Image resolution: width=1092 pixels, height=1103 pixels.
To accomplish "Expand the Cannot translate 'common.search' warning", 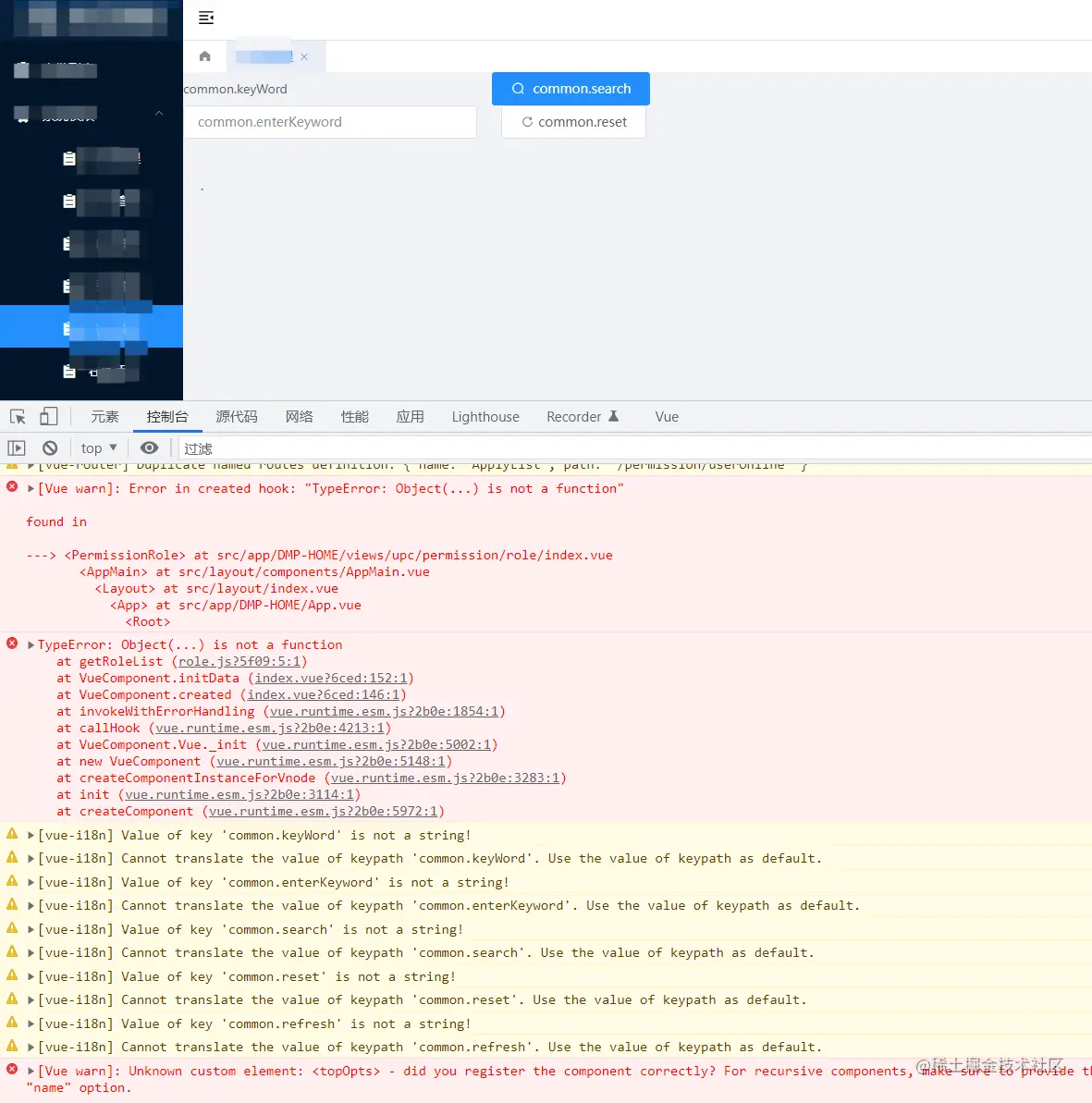I will tap(31, 953).
